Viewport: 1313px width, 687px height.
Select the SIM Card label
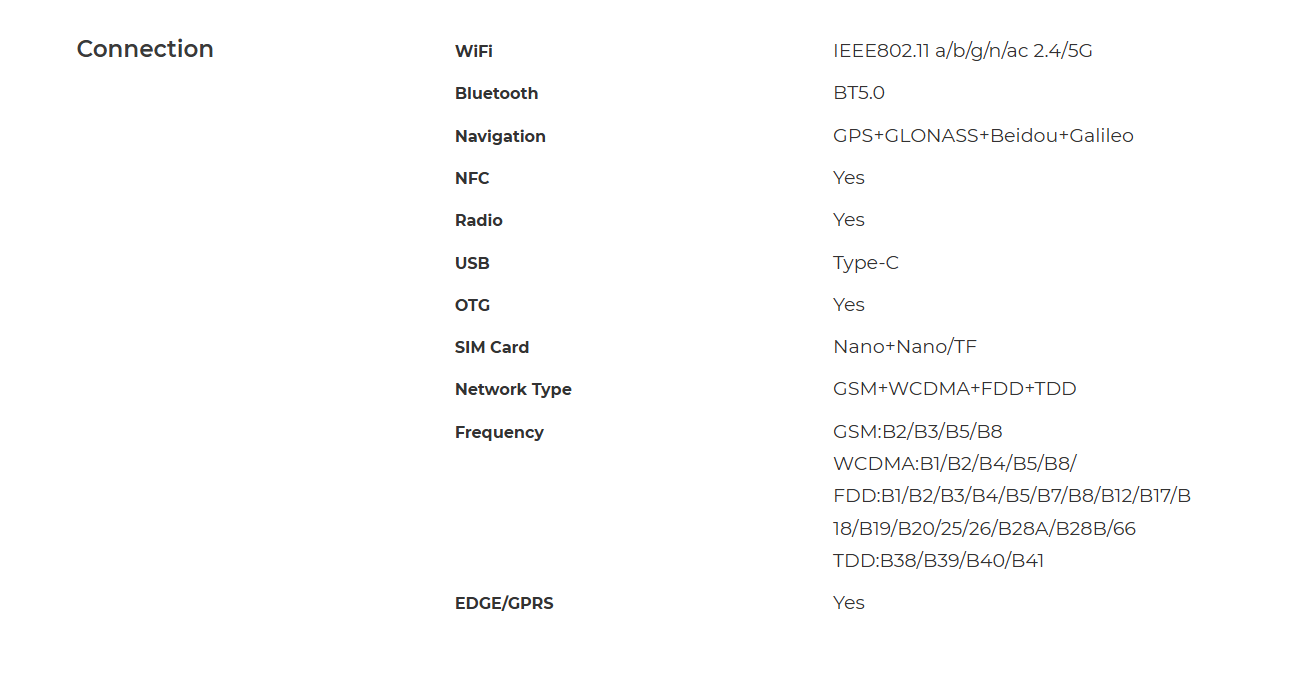[x=492, y=347]
